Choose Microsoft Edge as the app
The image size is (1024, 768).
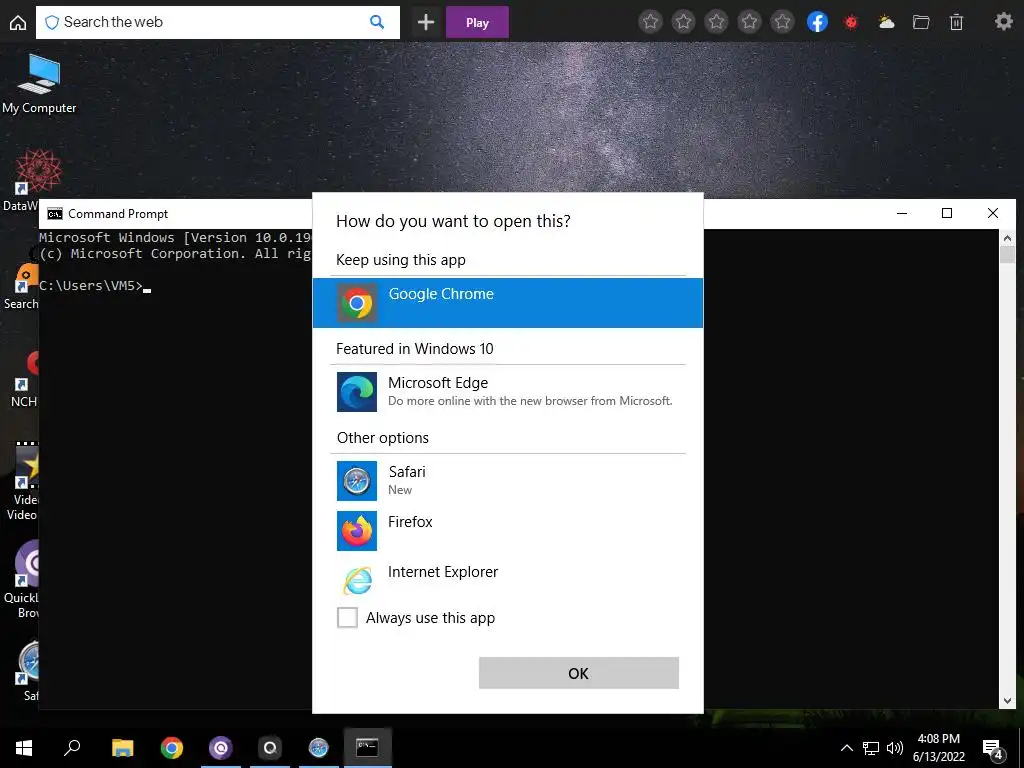(x=507, y=391)
